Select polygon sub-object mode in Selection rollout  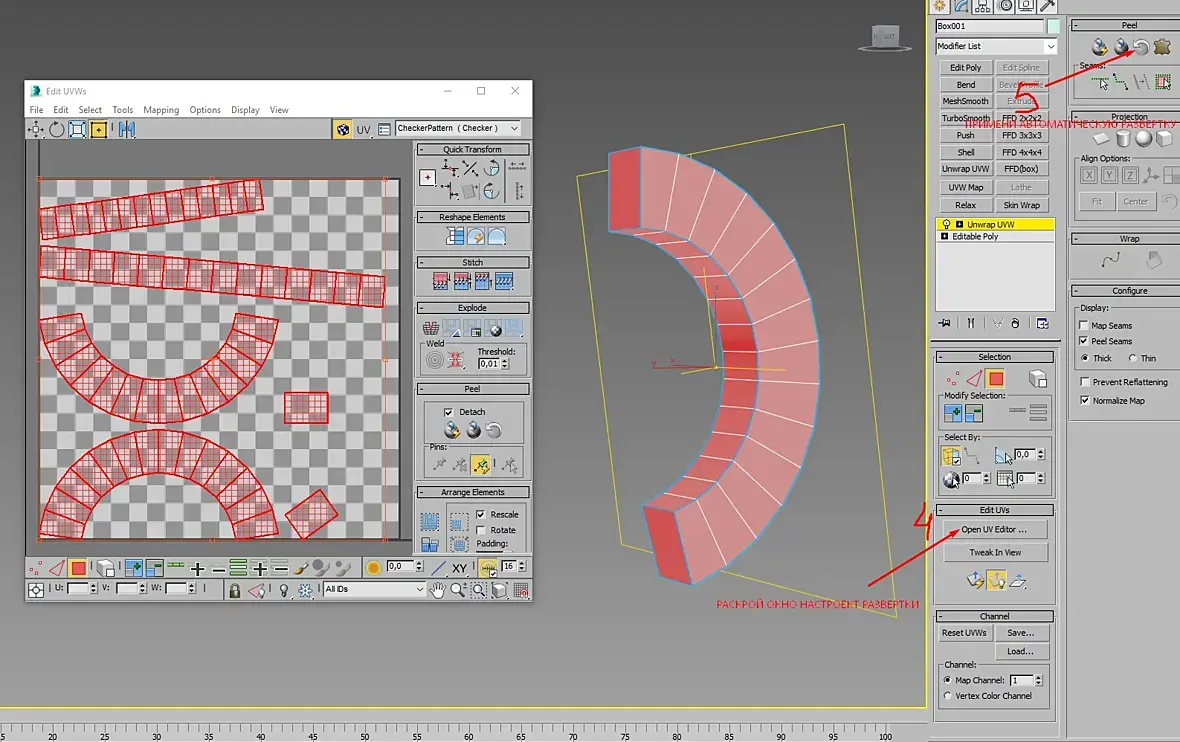(995, 379)
